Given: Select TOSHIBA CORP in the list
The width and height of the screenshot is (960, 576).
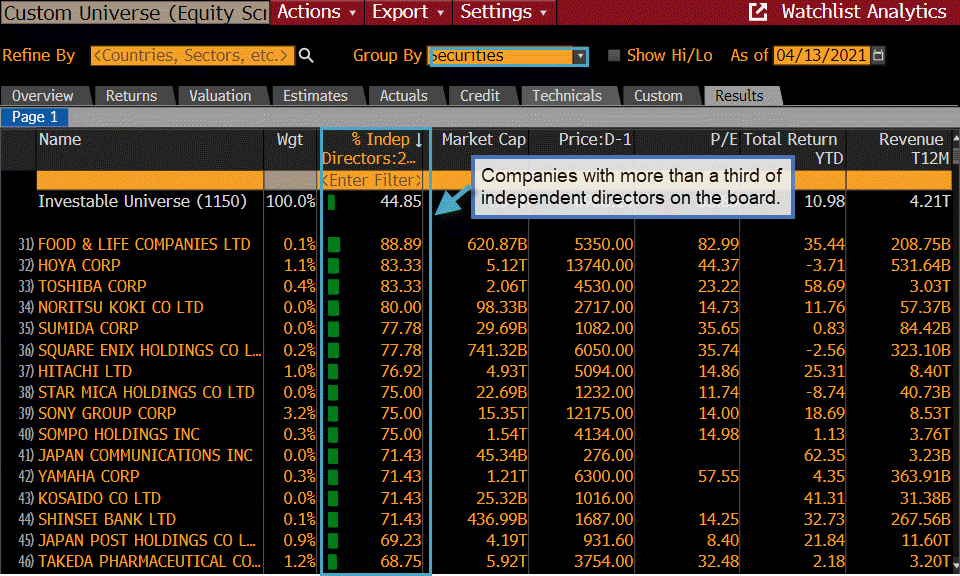Looking at the screenshot, I should click(x=92, y=286).
